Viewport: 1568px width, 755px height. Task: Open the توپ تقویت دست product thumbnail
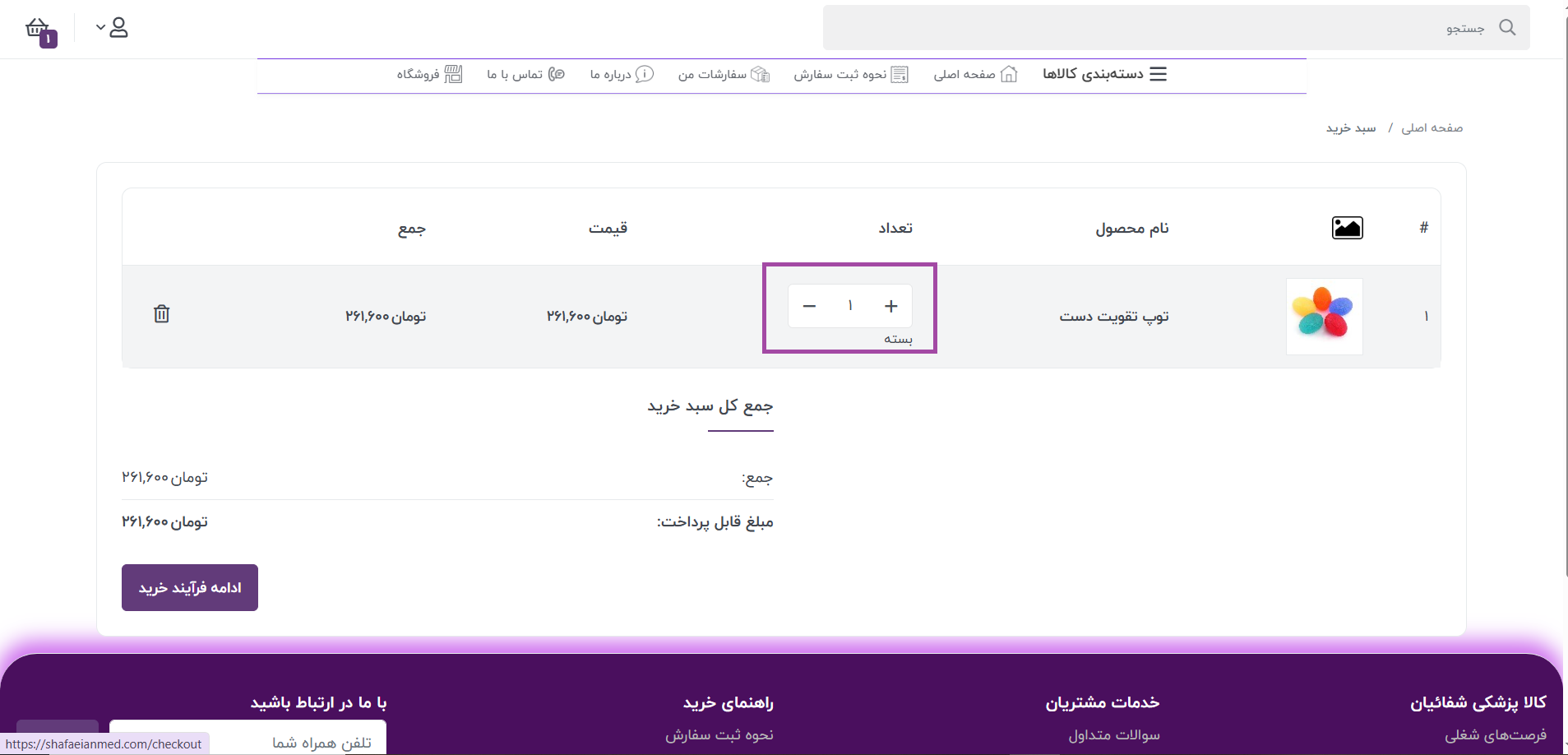pos(1325,317)
